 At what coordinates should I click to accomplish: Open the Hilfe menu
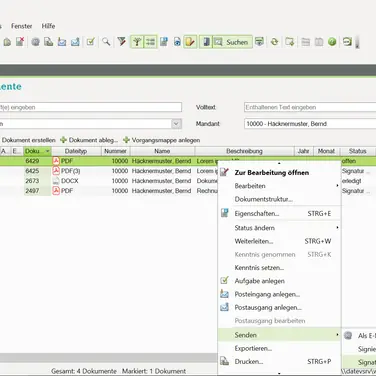(x=48, y=26)
